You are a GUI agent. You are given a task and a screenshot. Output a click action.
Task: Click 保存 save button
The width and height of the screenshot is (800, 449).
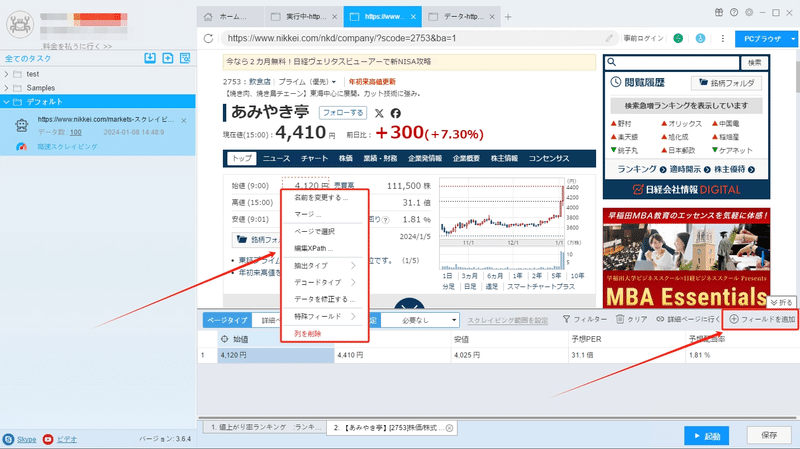tap(769, 435)
